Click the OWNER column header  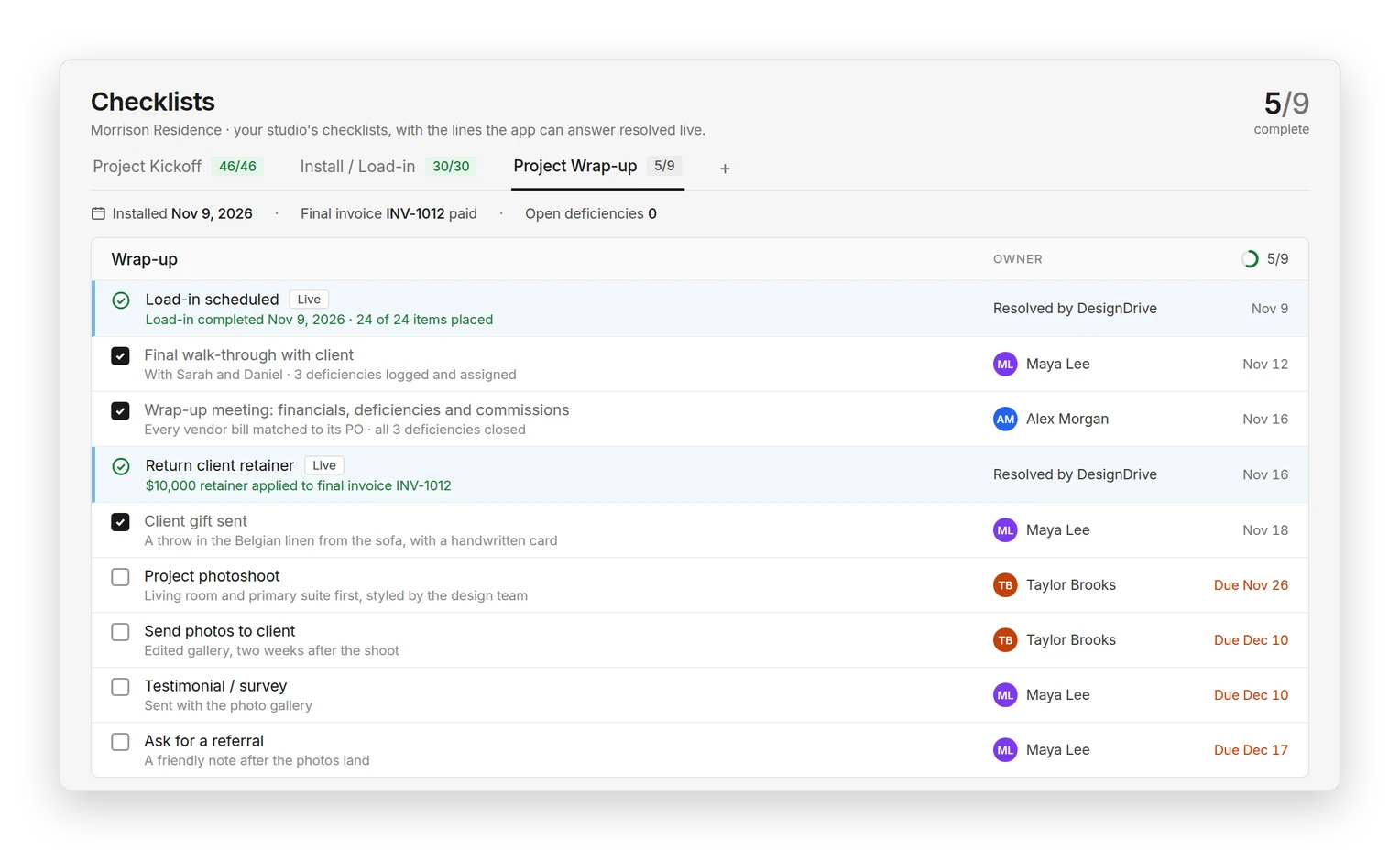click(1018, 259)
